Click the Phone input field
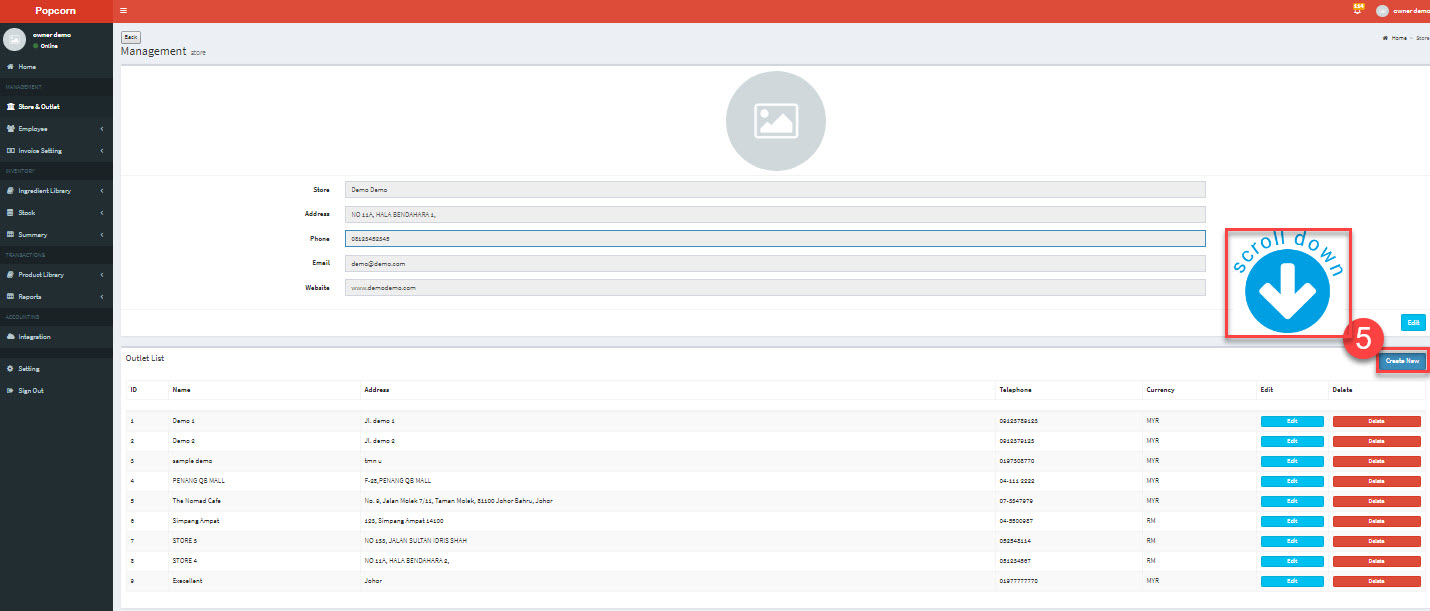Image resolution: width=1430 pixels, height=611 pixels. 774,239
